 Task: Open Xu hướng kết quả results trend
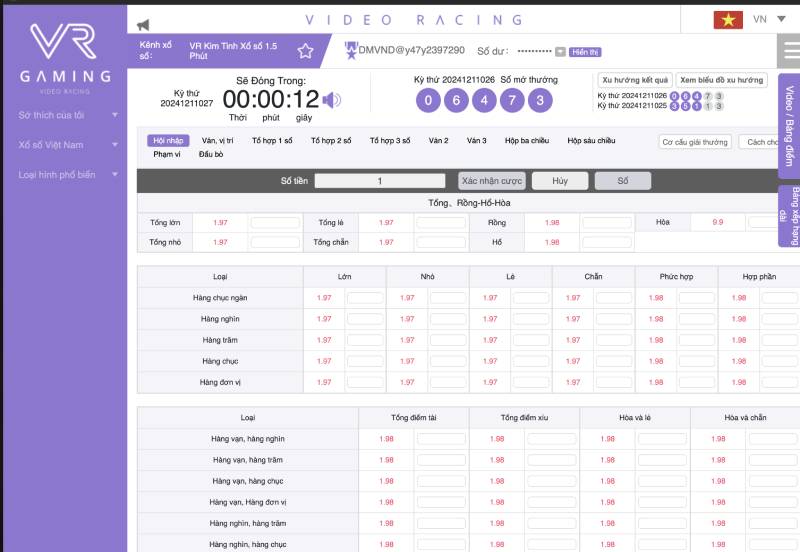coord(634,80)
